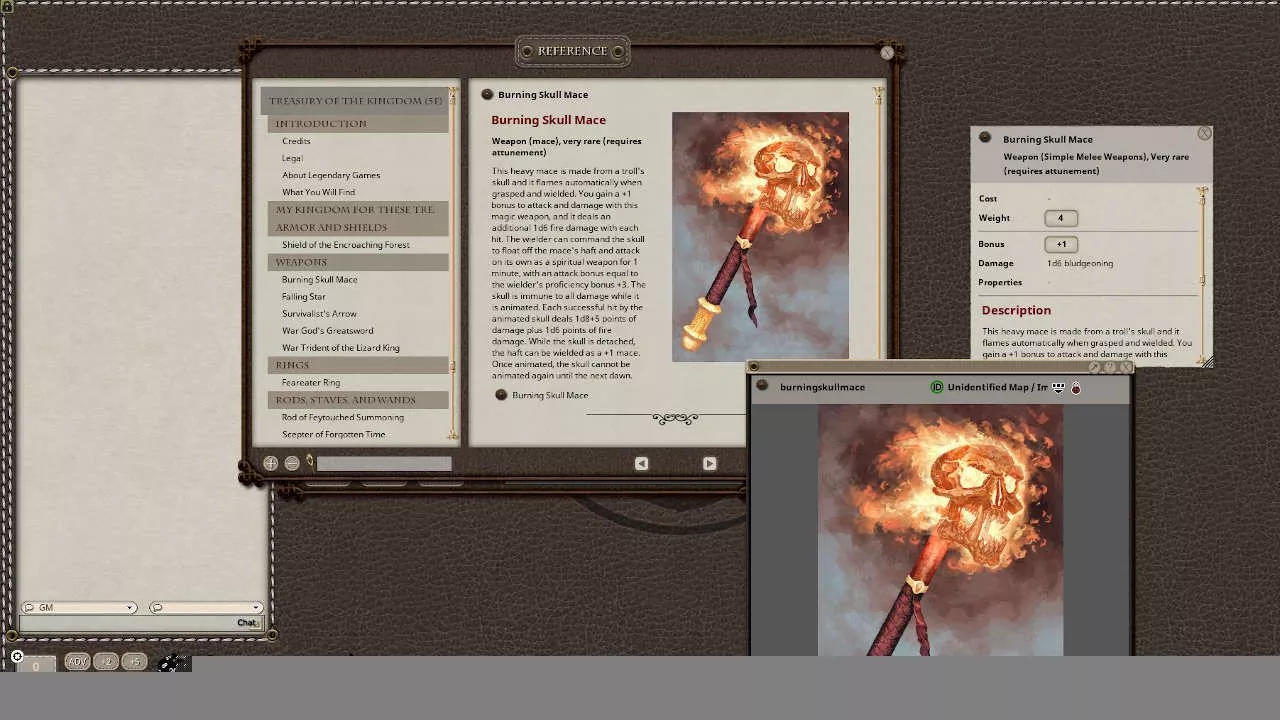Click the Reference window title banner
Screen dimensions: 1280x720
[x=572, y=51]
